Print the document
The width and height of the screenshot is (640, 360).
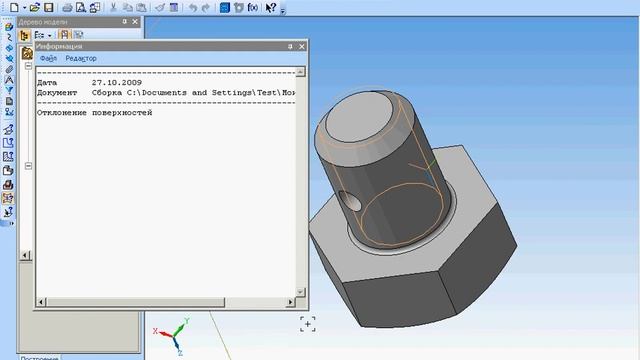[67, 7]
